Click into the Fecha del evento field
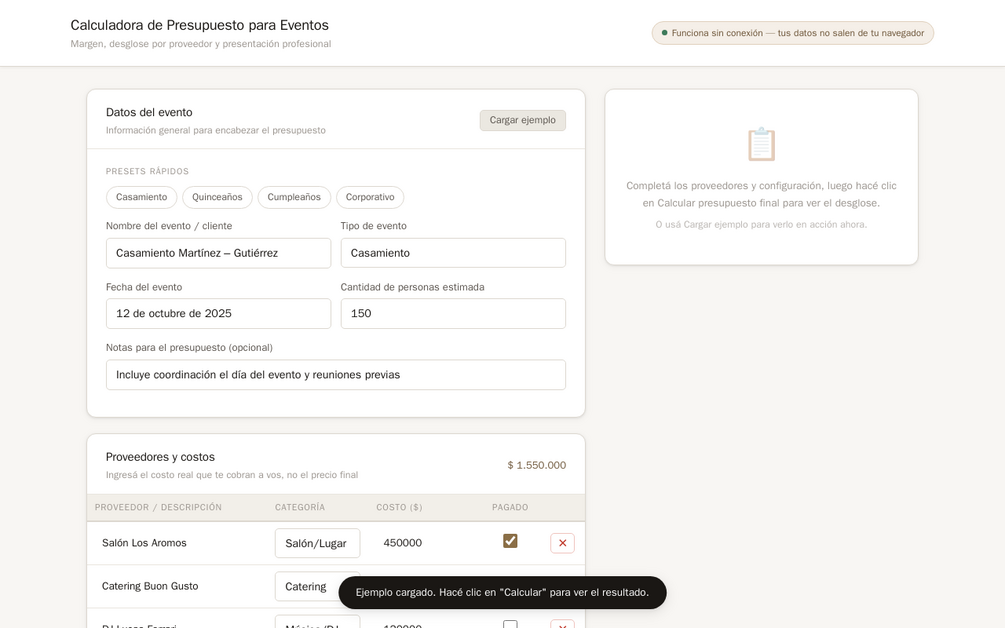 219,313
